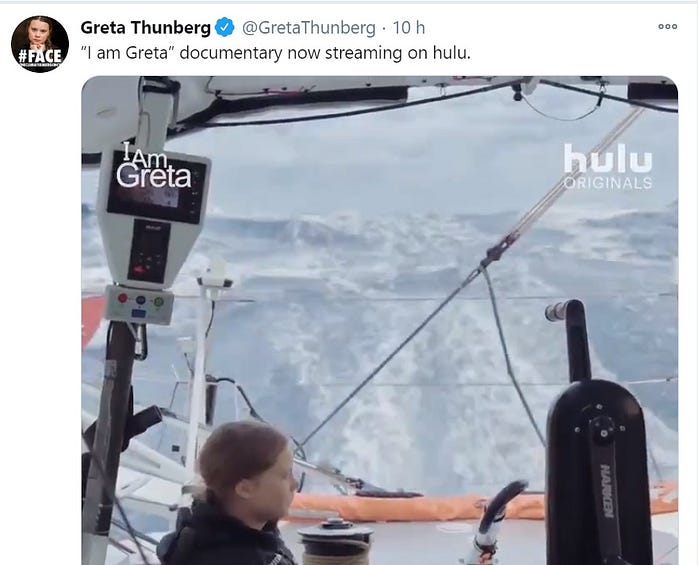Click the tweet text about the hulu documentary
Screen dimensions: 700x565
click(x=275, y=53)
